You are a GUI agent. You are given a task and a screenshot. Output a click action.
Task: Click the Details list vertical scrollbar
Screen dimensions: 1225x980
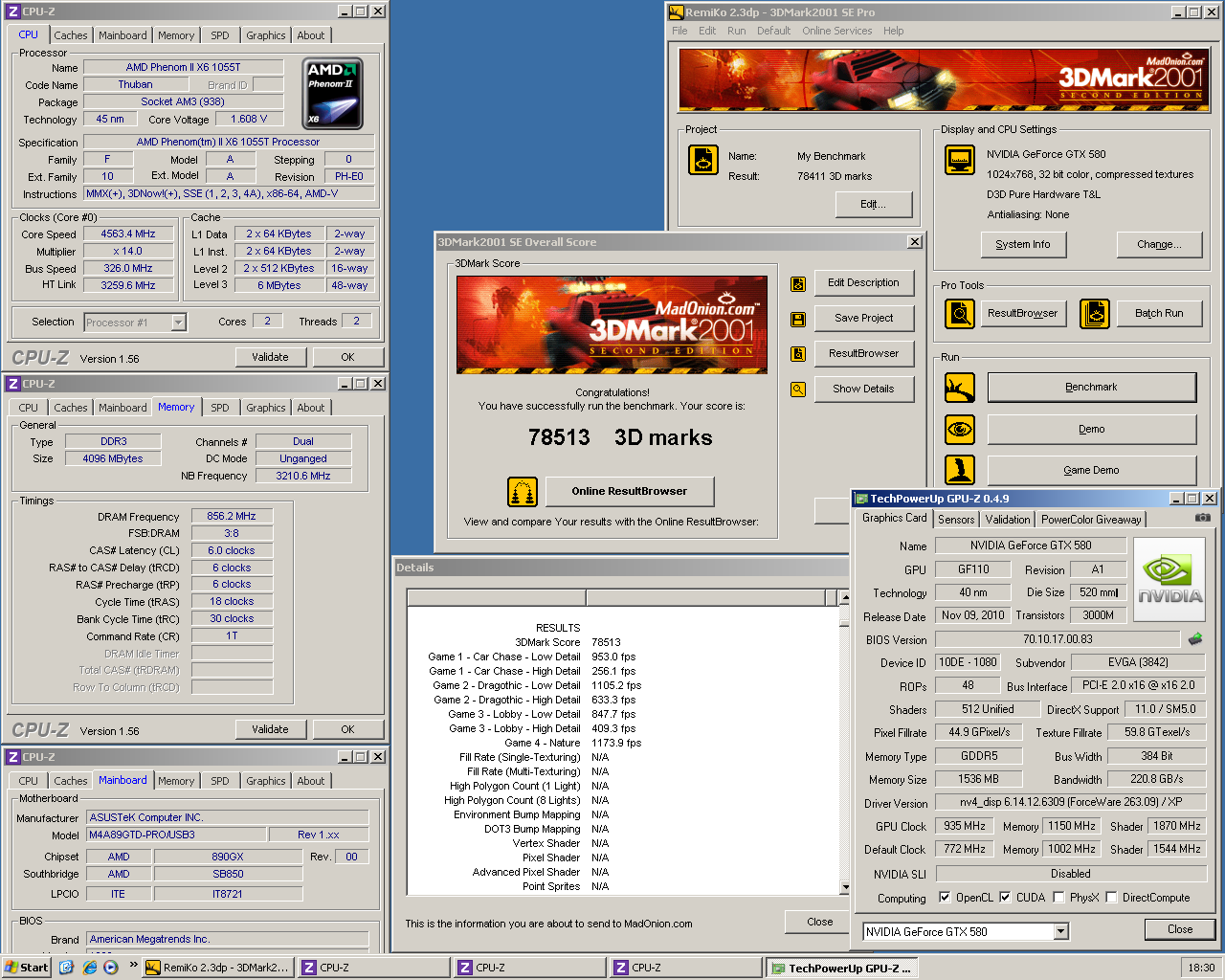pos(844,742)
